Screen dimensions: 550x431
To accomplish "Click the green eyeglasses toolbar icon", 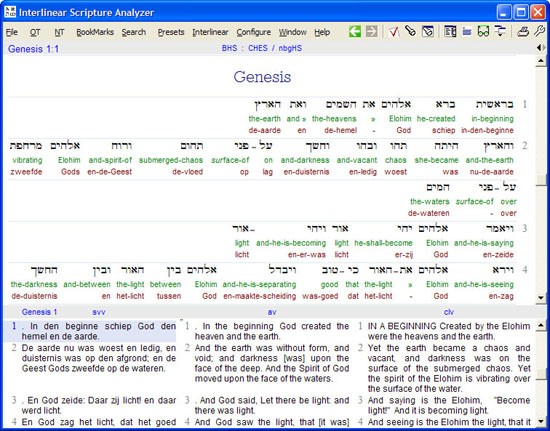I will tap(483, 32).
